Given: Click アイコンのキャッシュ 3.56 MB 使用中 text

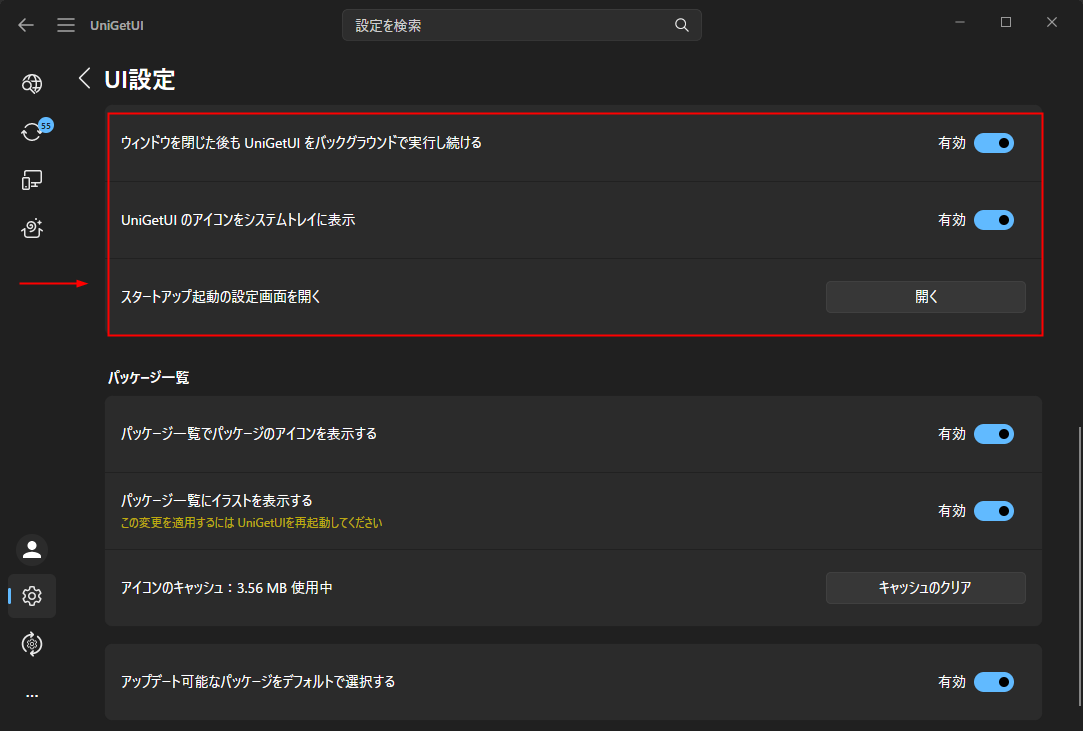Looking at the screenshot, I should tap(227, 588).
